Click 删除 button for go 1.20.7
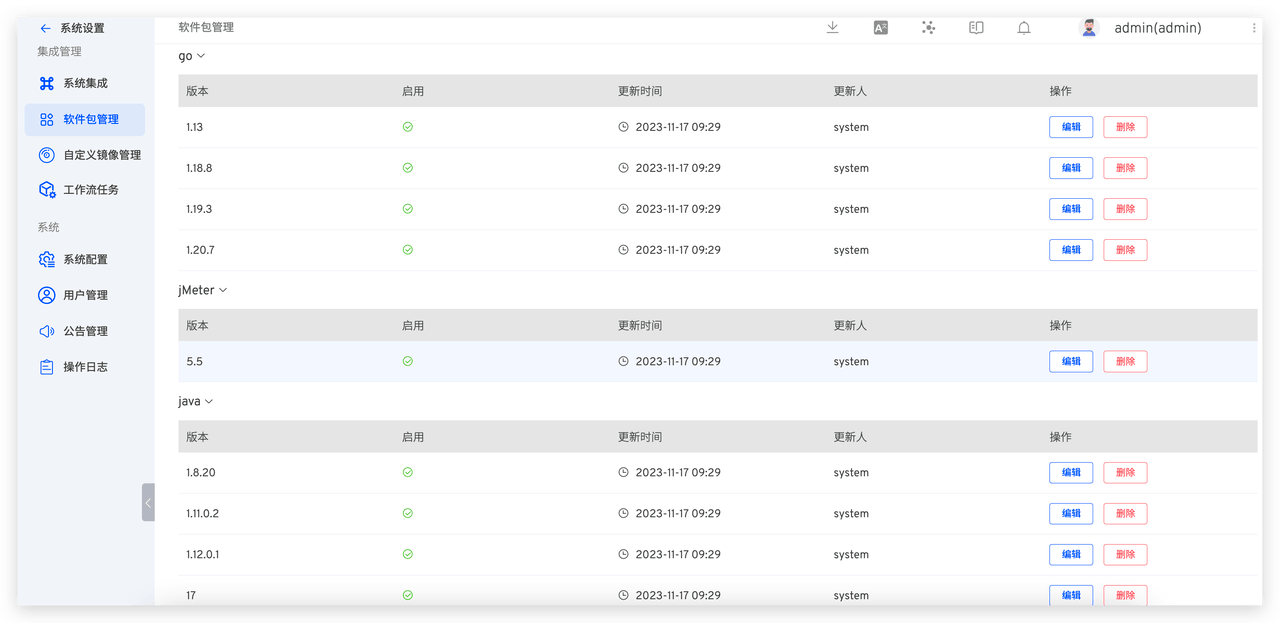Screen dimensions: 1280x623 pyautogui.click(x=1125, y=250)
